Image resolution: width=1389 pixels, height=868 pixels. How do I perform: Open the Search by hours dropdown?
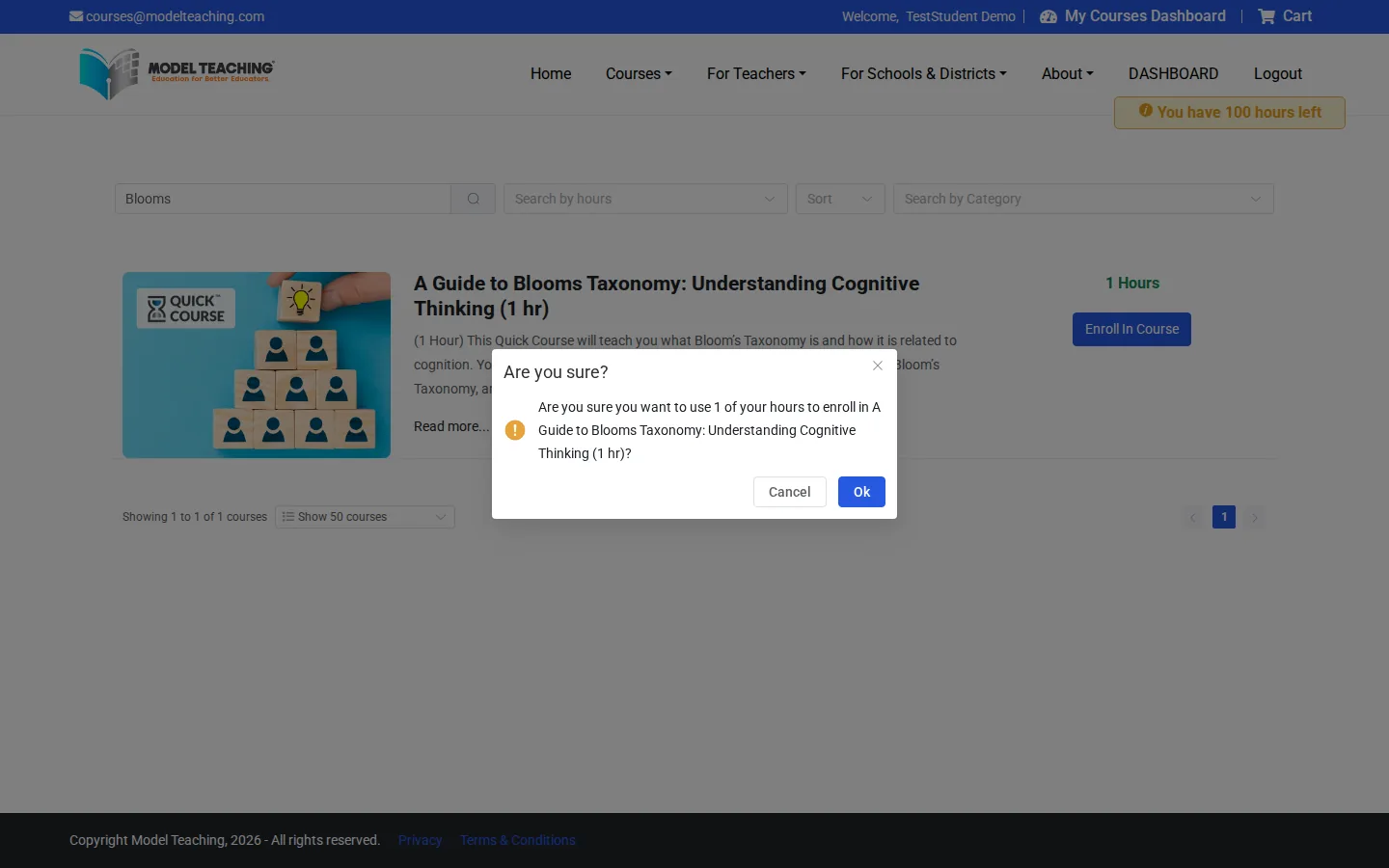pyautogui.click(x=645, y=199)
